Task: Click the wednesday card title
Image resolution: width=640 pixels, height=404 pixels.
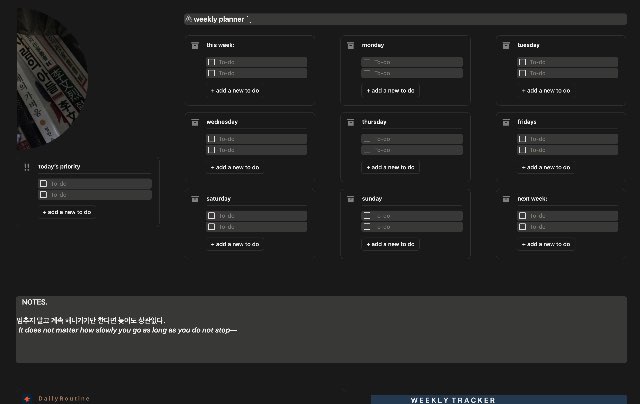Action: (222, 122)
